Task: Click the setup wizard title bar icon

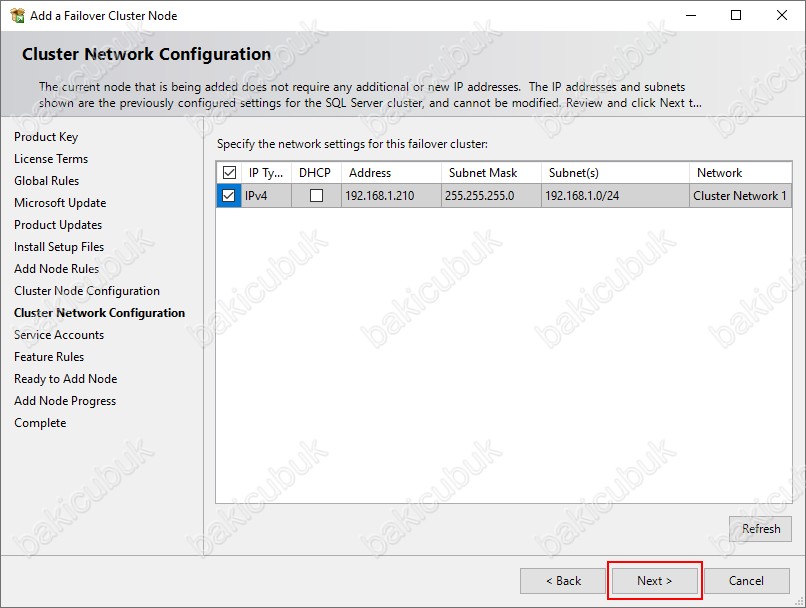Action: click(x=17, y=15)
